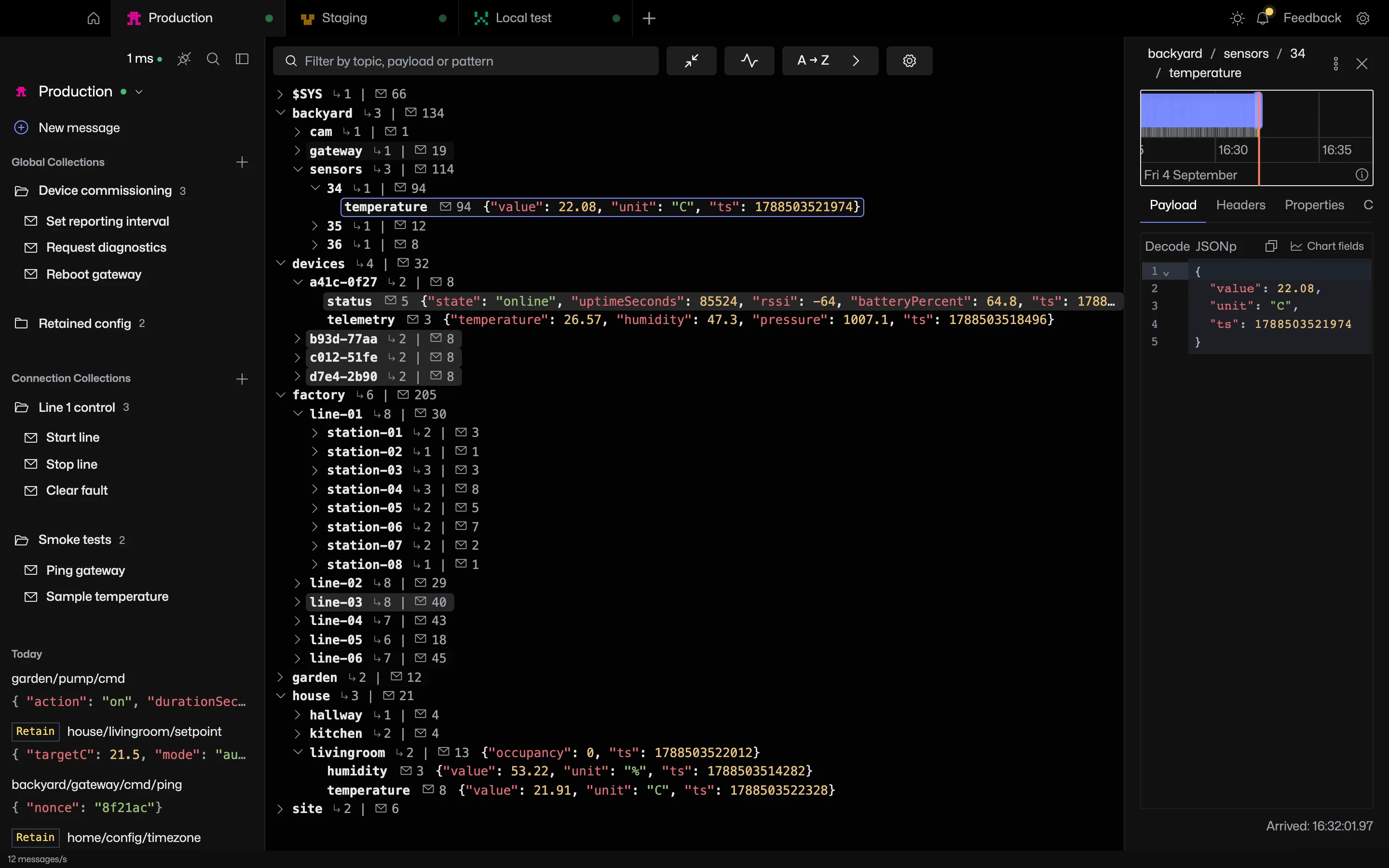
Task: Expand the b93d-77aa device
Action: pyautogui.click(x=297, y=339)
